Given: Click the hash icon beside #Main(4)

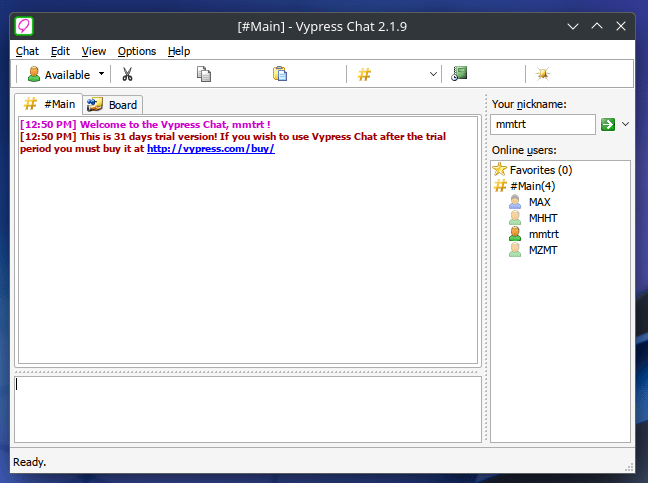Looking at the screenshot, I should (x=500, y=186).
